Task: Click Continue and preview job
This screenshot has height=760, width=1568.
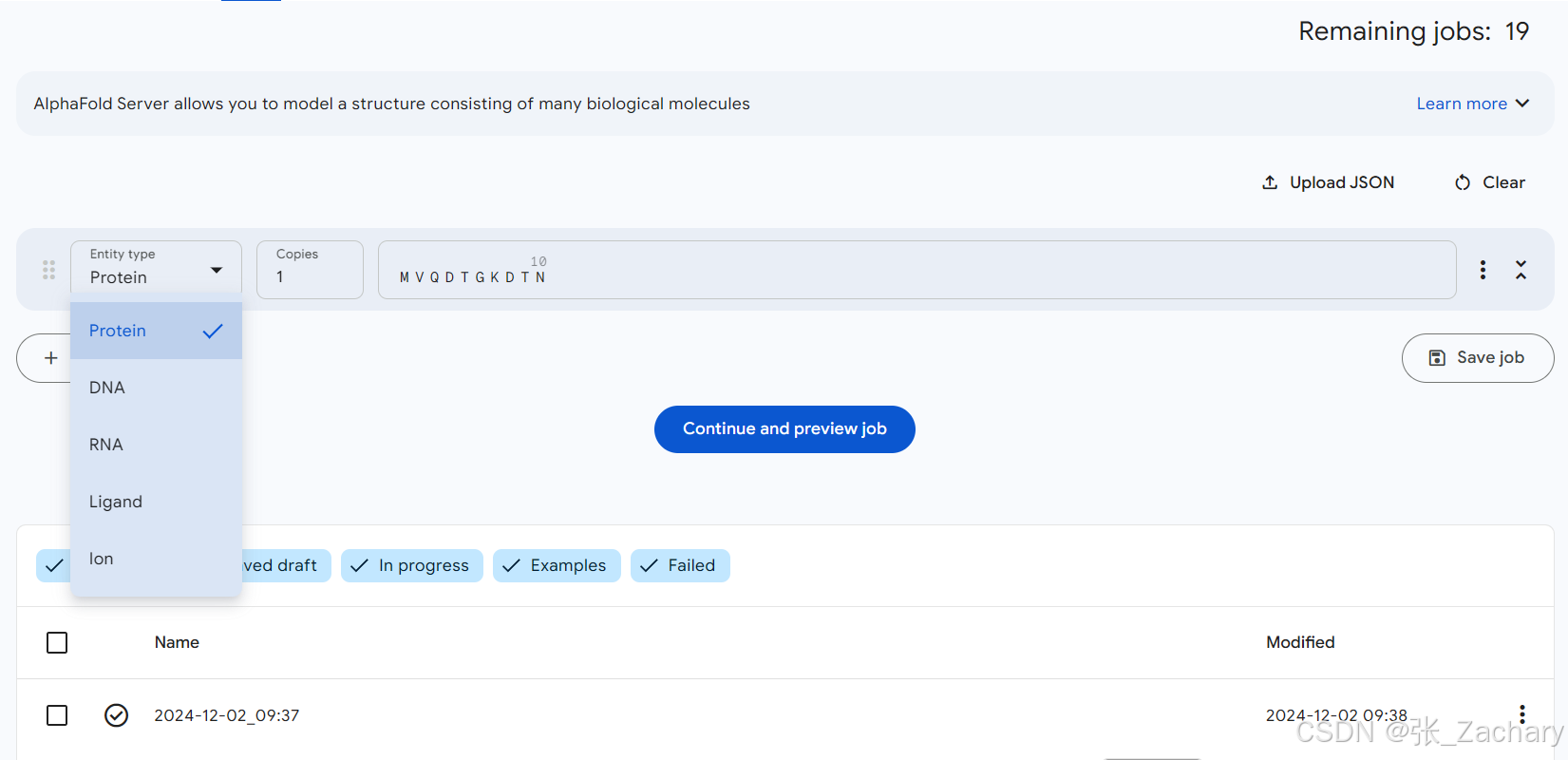Action: pyautogui.click(x=784, y=429)
